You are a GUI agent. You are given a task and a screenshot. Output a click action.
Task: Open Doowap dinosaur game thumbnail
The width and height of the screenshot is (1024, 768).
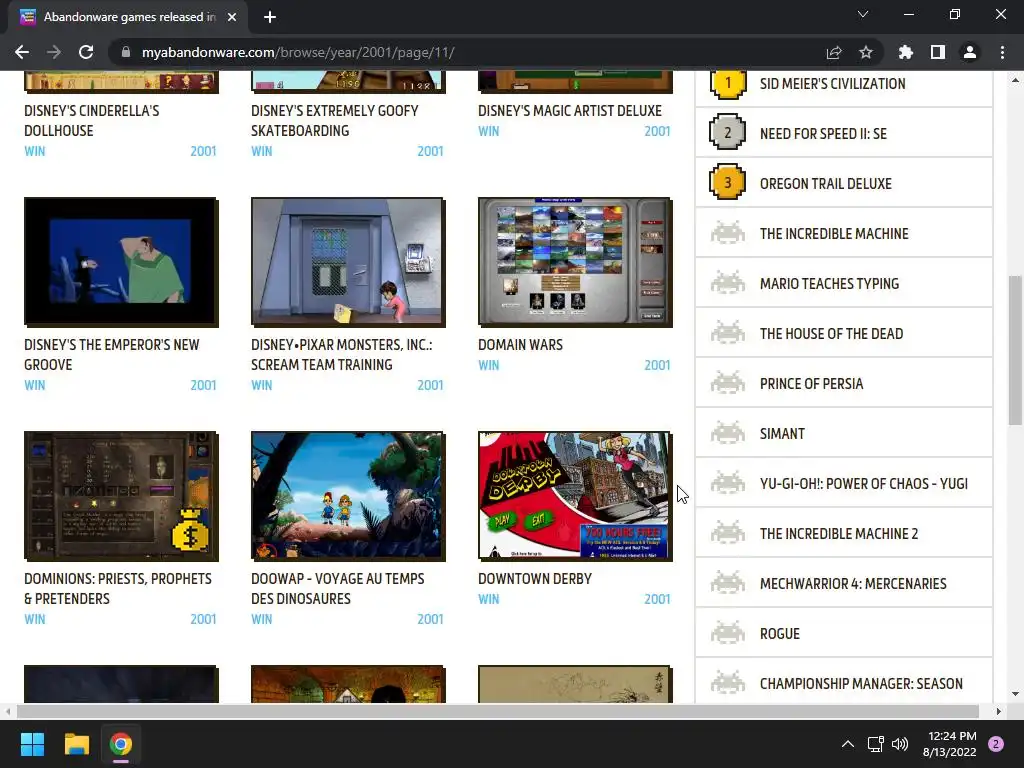348,496
